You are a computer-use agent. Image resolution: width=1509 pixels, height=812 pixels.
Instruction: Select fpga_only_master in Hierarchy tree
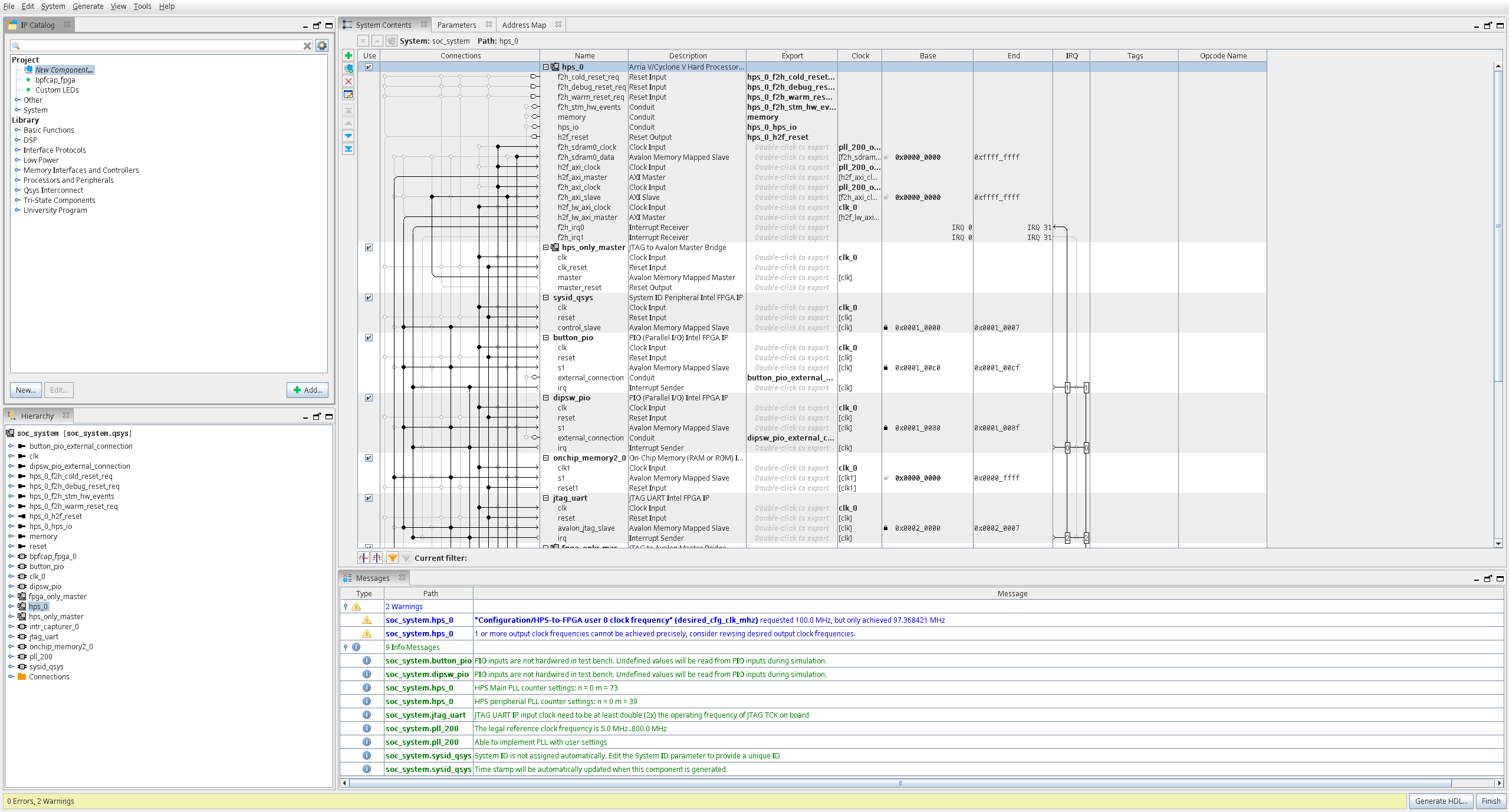pos(57,596)
